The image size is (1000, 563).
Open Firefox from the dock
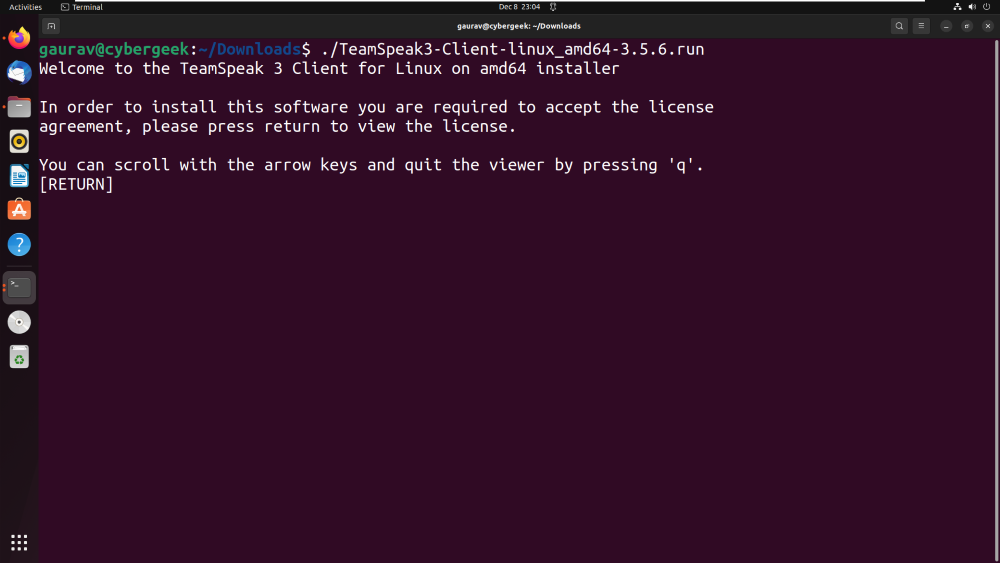coord(19,39)
